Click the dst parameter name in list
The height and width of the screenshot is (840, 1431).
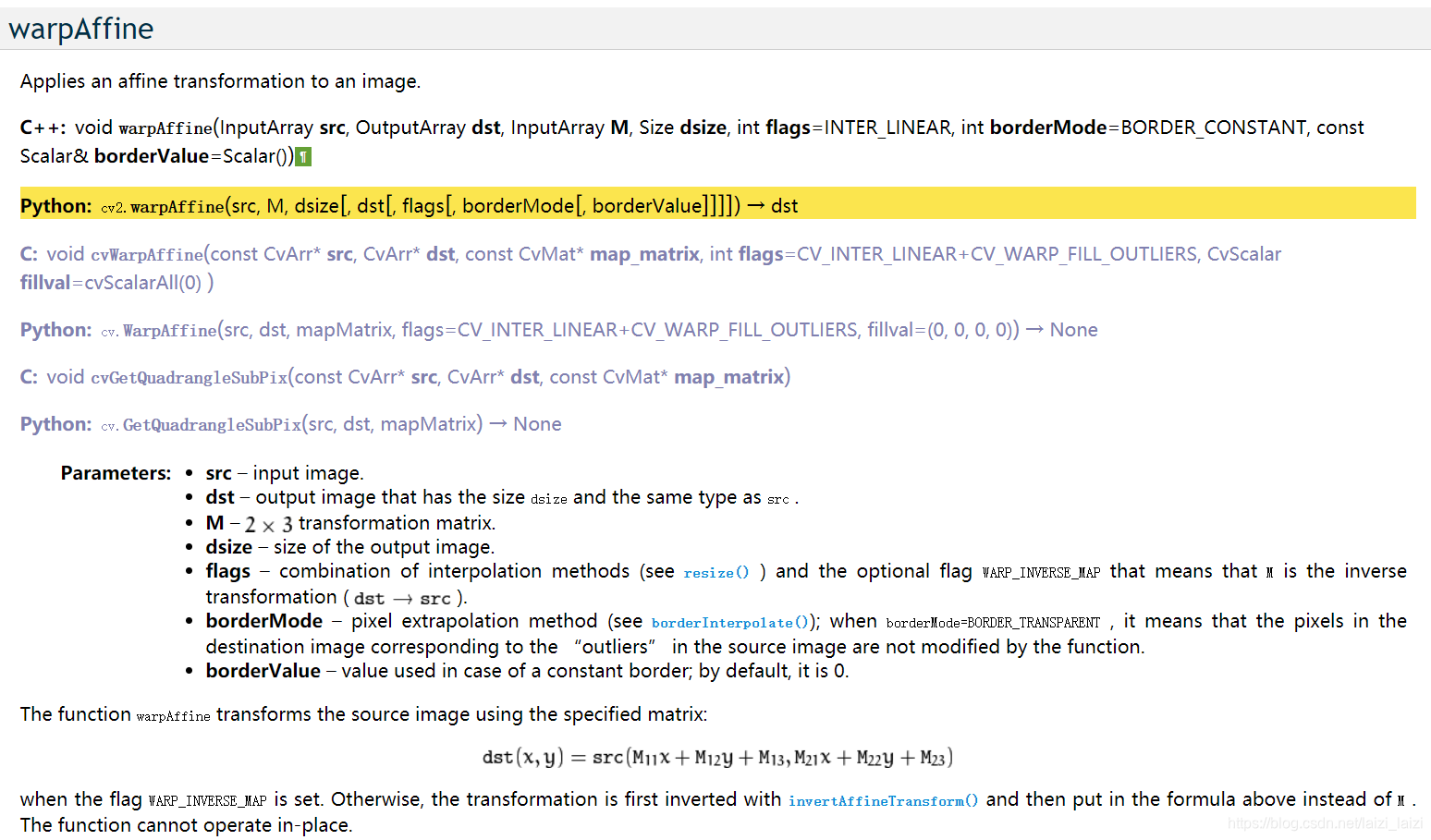click(x=220, y=497)
